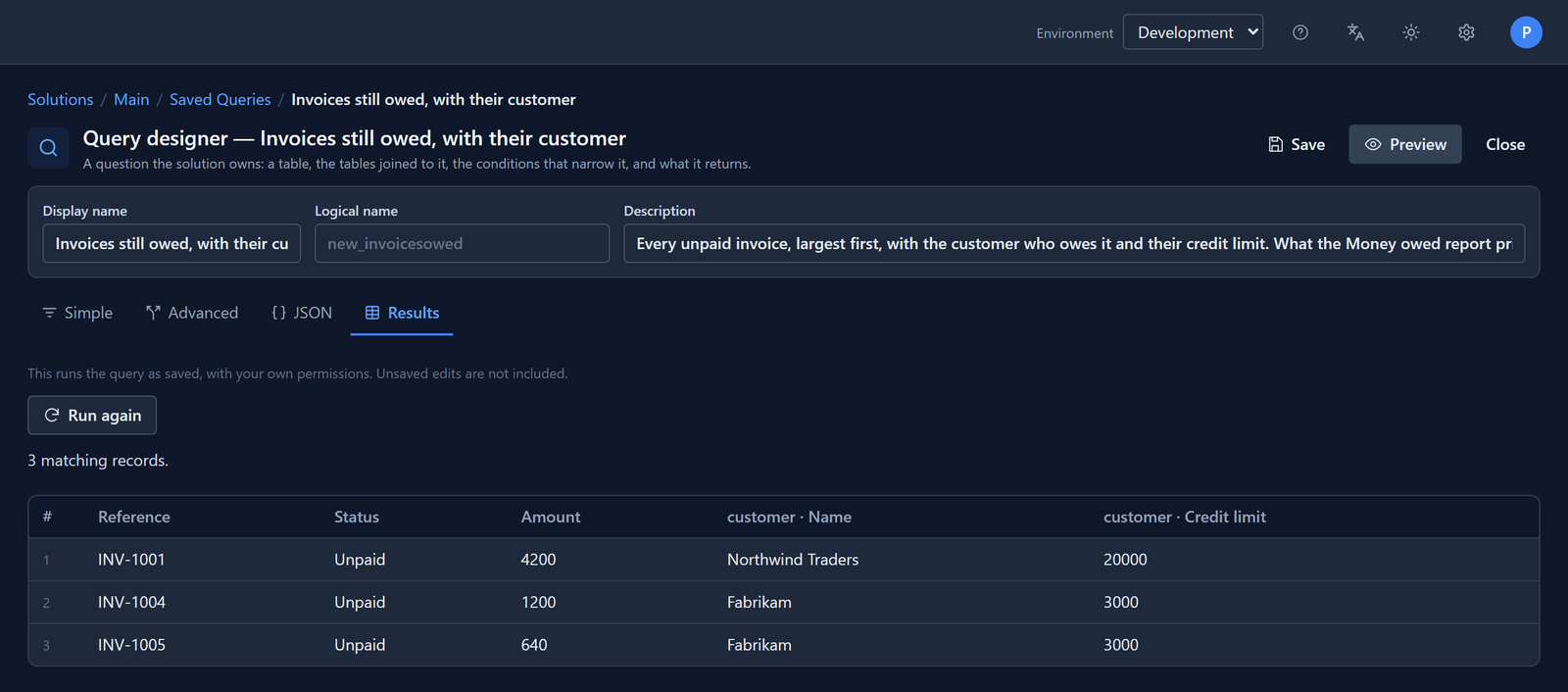
Task: Click the customer · Name column header
Action: (789, 517)
